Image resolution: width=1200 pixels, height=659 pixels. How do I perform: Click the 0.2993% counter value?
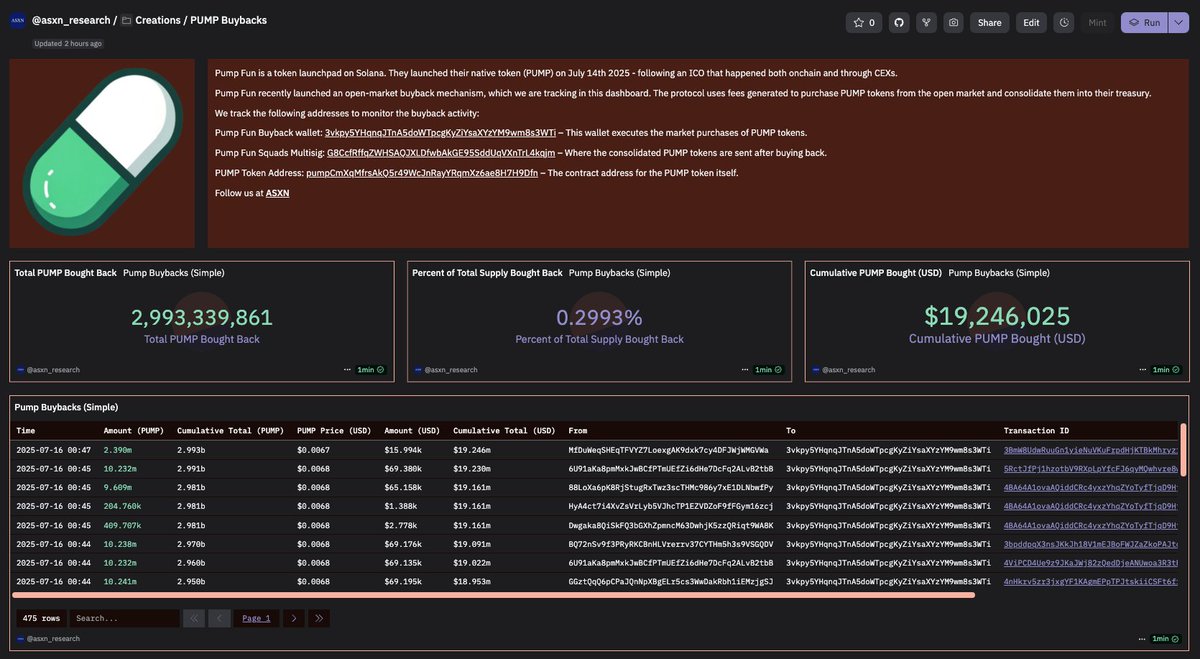[x=599, y=318]
